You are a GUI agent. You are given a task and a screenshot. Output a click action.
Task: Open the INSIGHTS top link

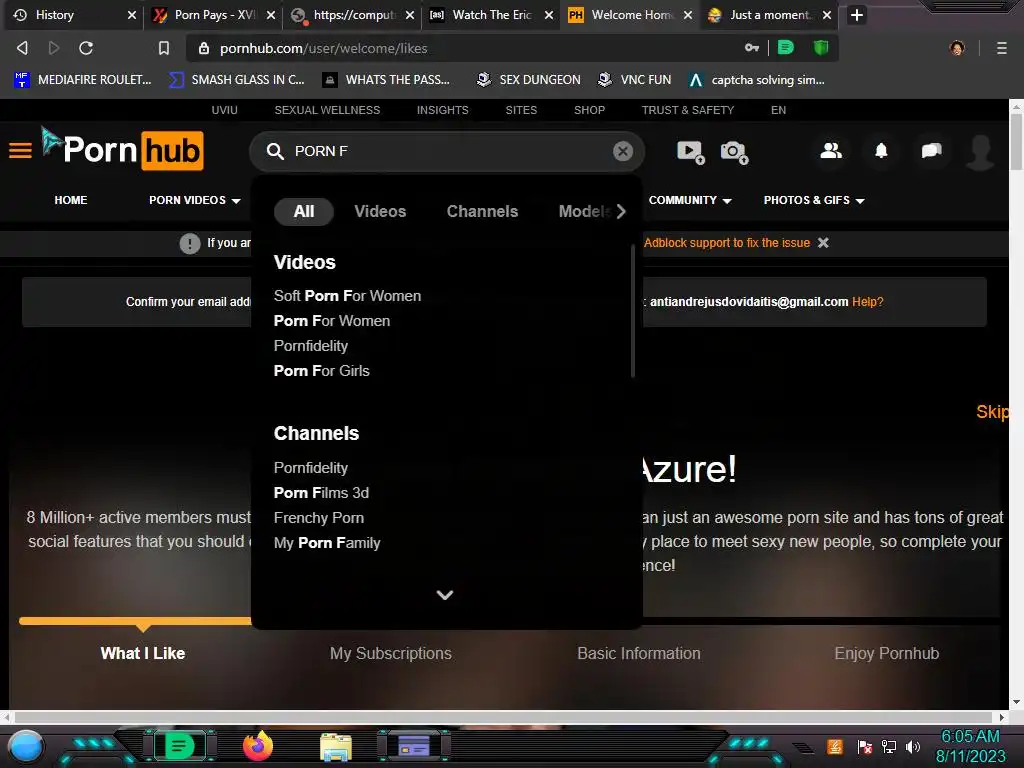pos(443,110)
